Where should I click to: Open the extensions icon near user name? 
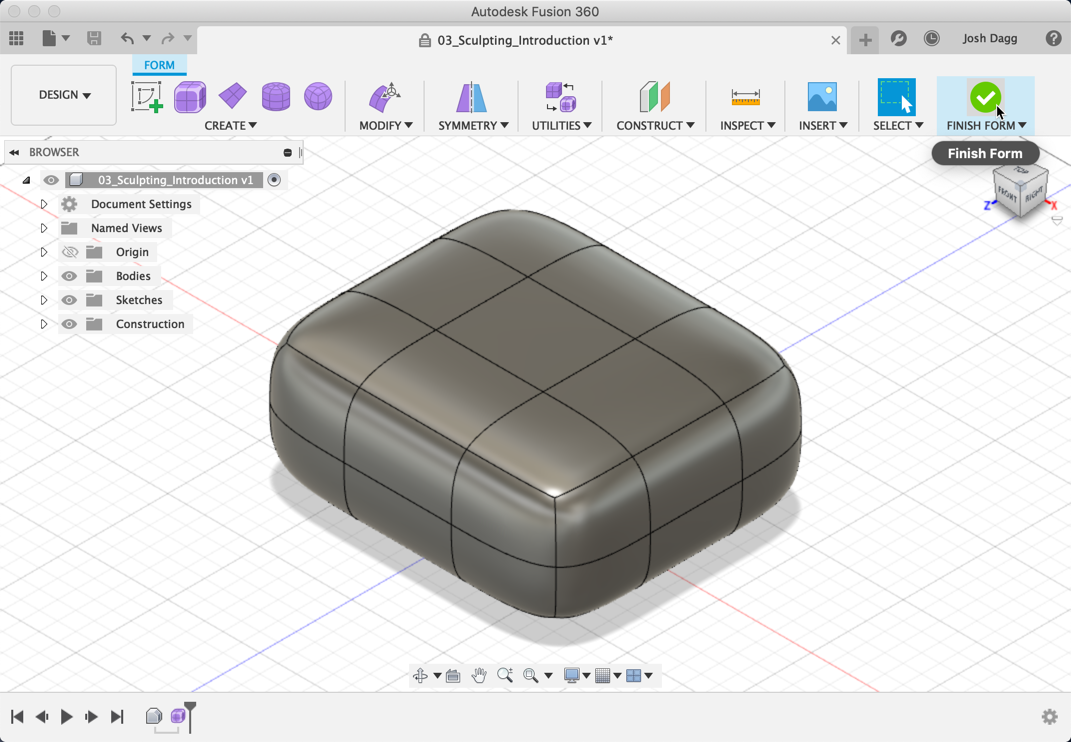tap(899, 38)
